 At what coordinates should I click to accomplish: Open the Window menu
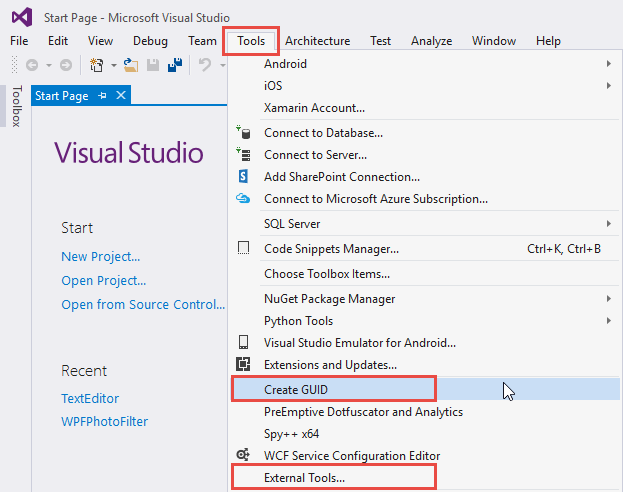494,41
